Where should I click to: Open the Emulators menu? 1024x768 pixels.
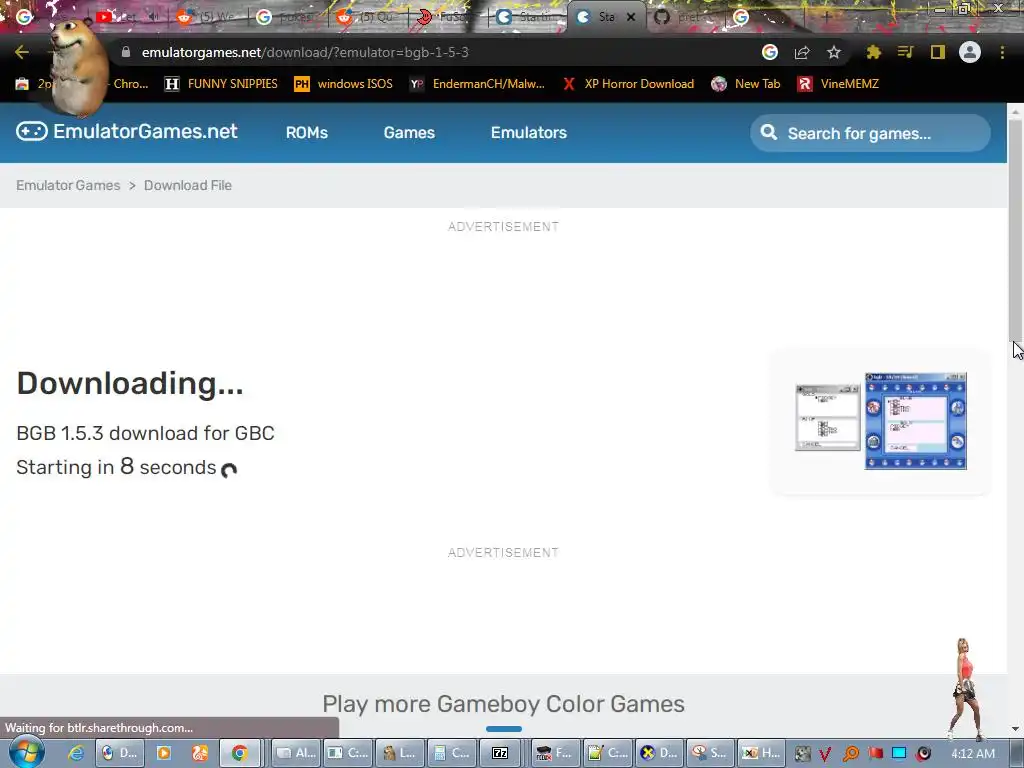pyautogui.click(x=529, y=133)
